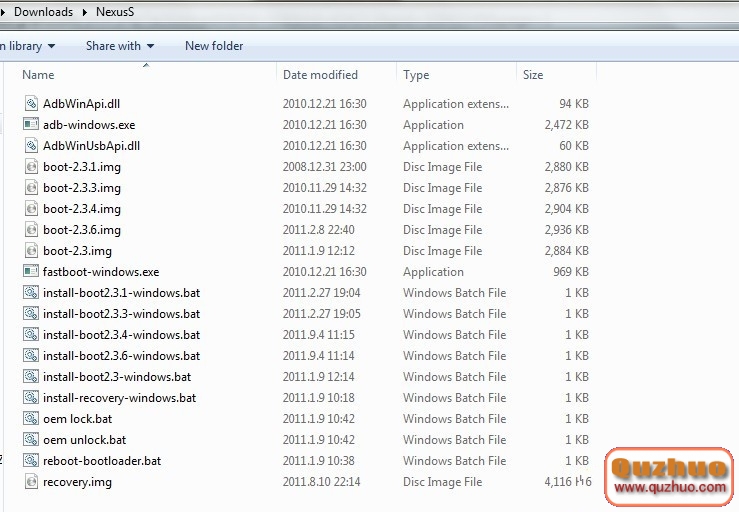Select the oem unlock.bat file icon
Image resolution: width=739 pixels, height=512 pixels.
click(31, 440)
